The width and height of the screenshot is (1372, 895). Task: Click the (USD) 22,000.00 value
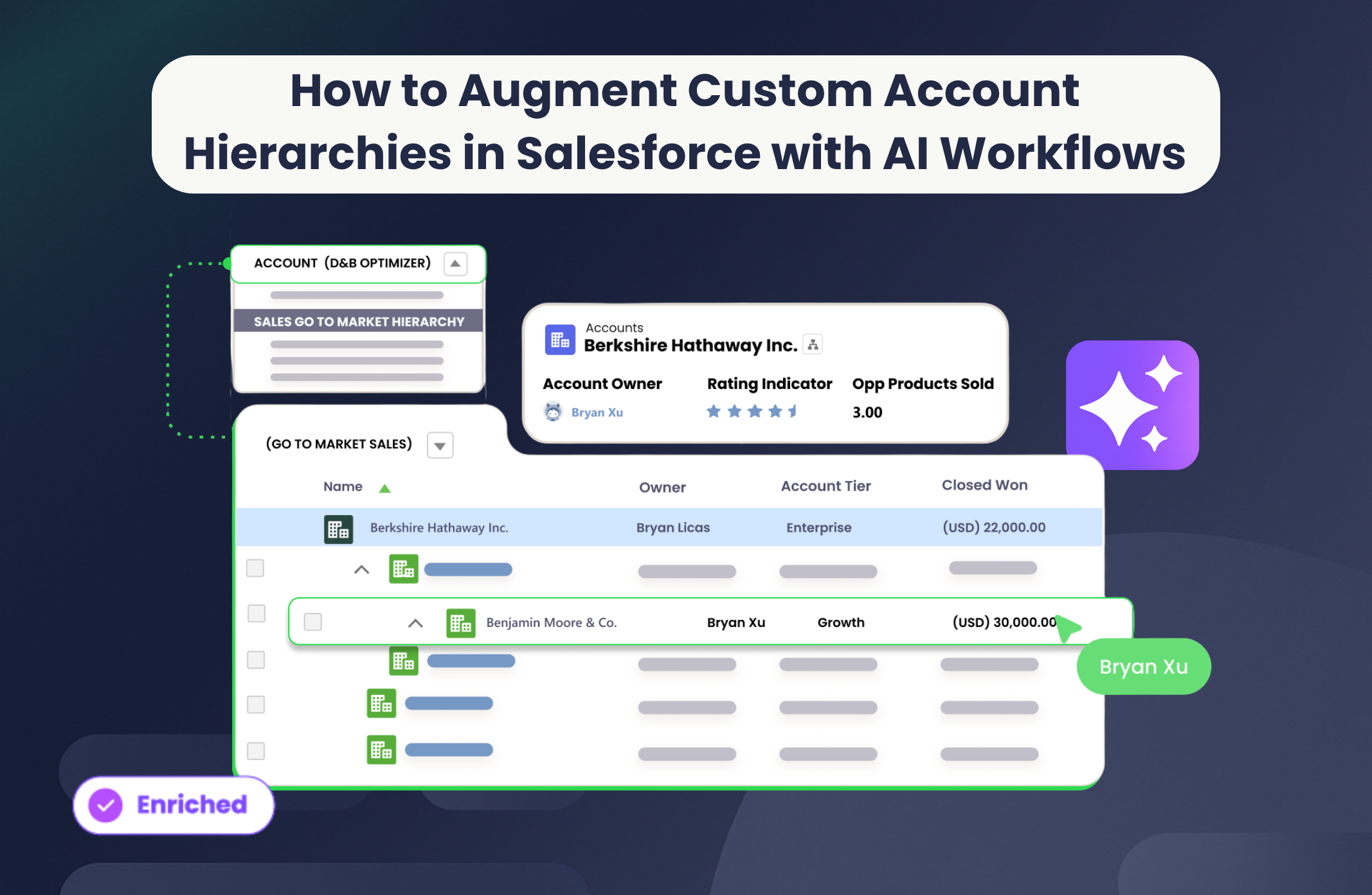[993, 527]
